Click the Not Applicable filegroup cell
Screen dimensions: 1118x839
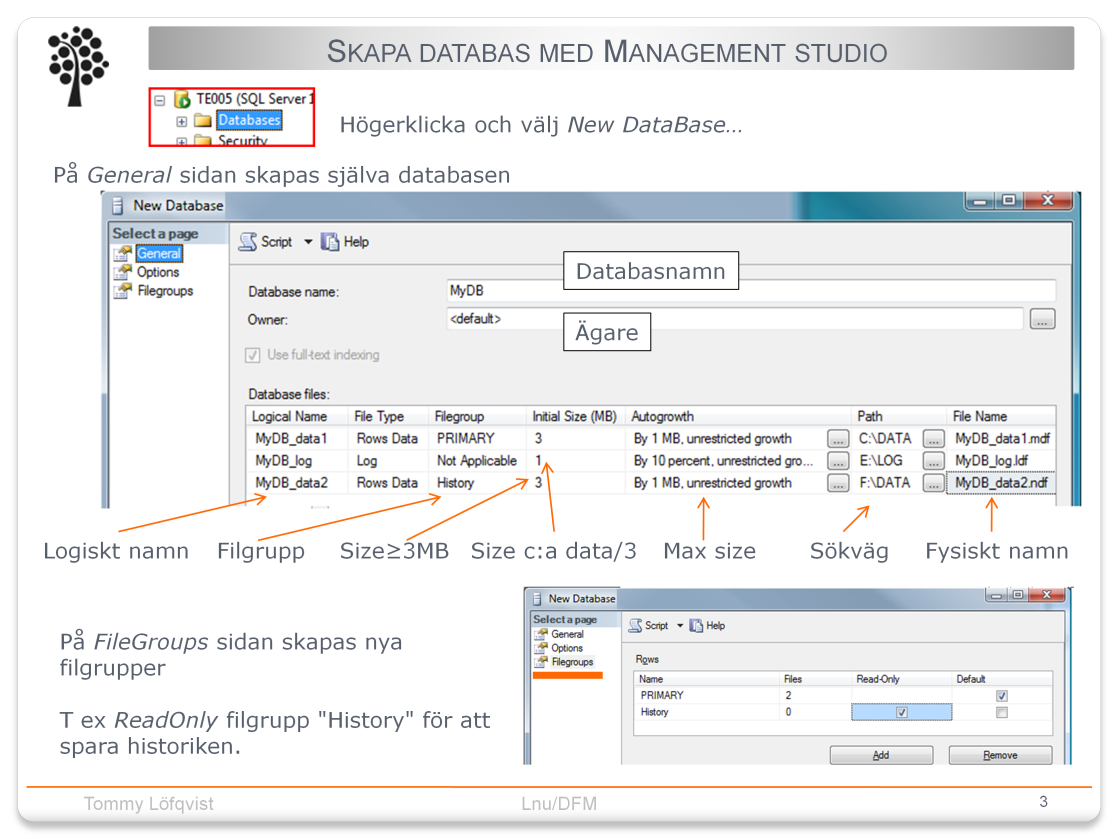coord(477,461)
